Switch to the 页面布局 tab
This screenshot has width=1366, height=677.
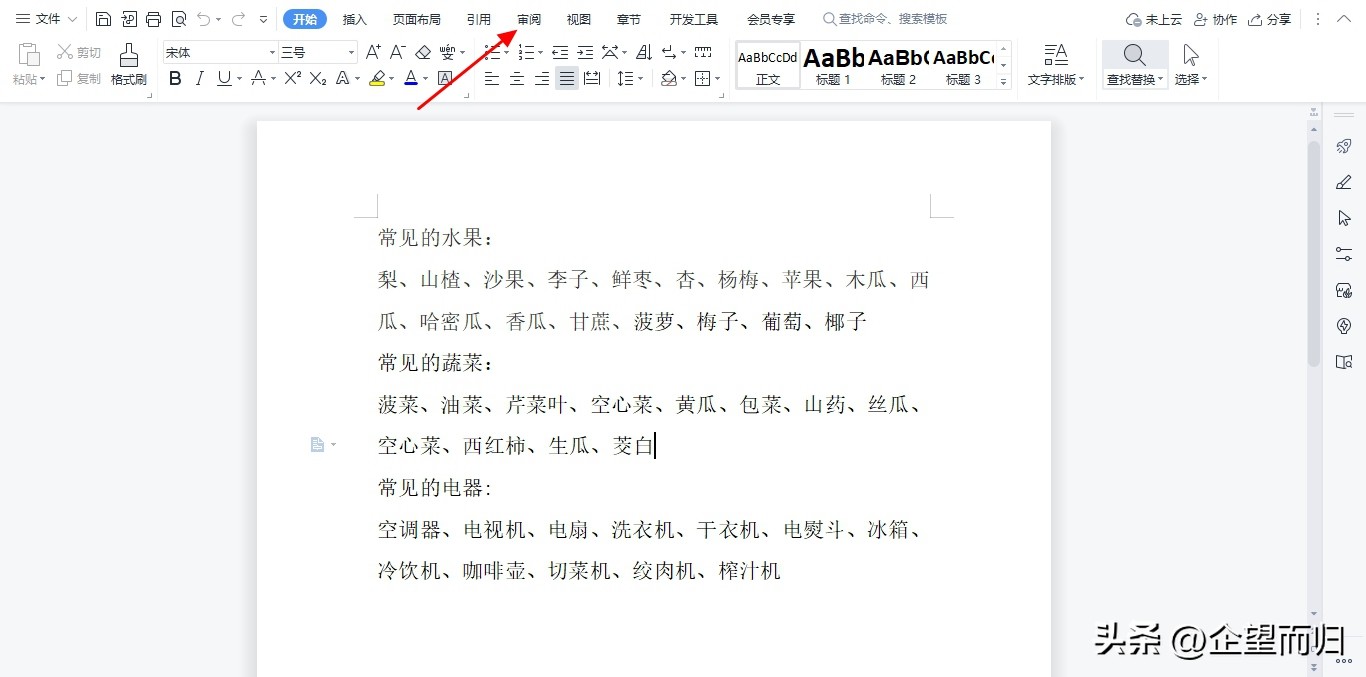pyautogui.click(x=416, y=19)
